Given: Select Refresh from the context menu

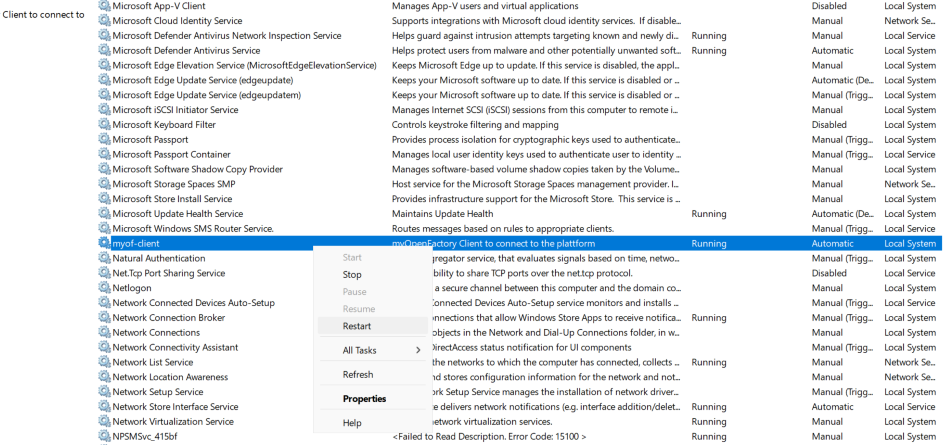Looking at the screenshot, I should pos(373,375).
